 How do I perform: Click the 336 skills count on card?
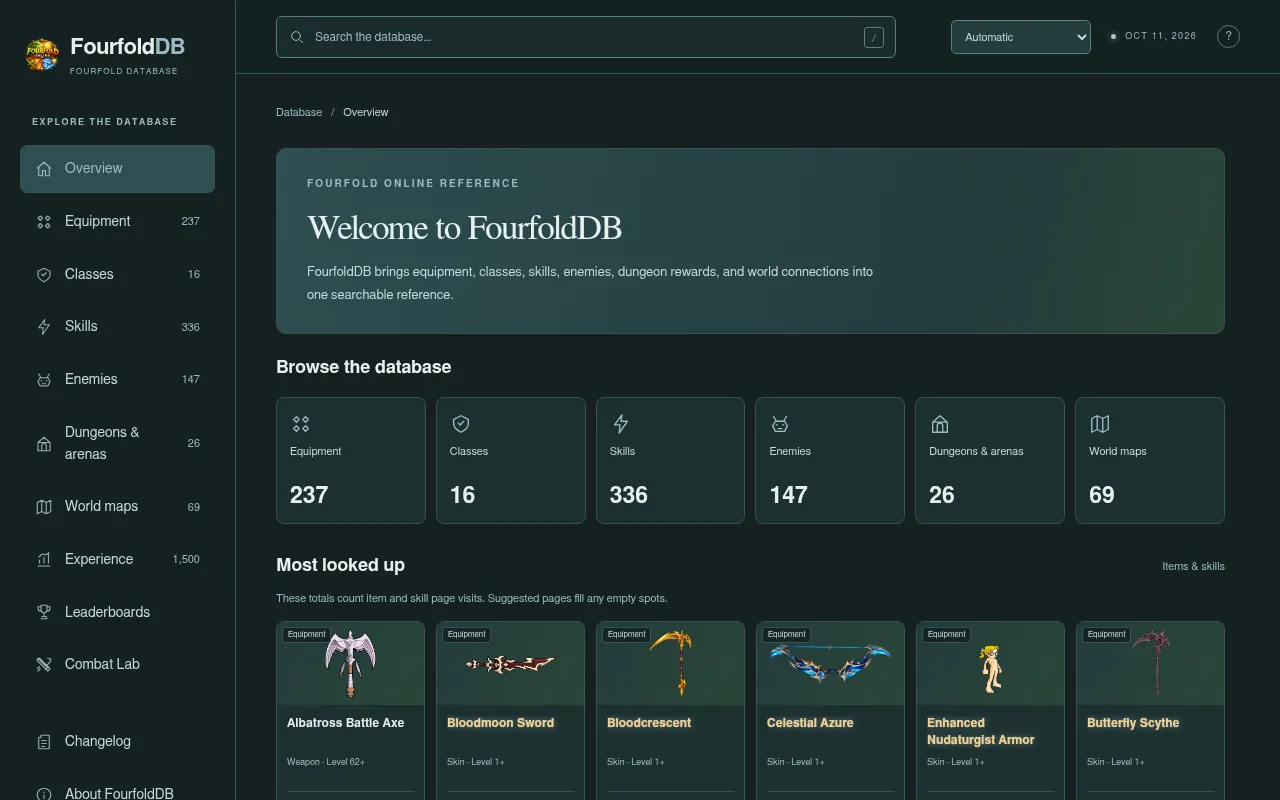[x=629, y=495]
